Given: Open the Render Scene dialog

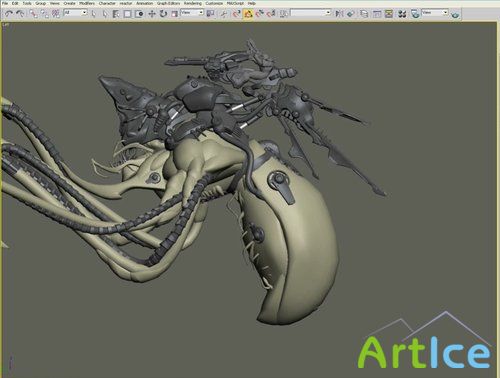Looking at the screenshot, I should [x=415, y=14].
